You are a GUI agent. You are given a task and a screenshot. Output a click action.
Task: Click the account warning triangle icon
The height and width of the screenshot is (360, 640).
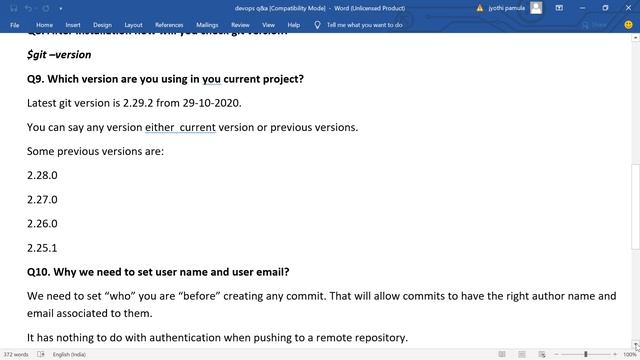coord(480,8)
